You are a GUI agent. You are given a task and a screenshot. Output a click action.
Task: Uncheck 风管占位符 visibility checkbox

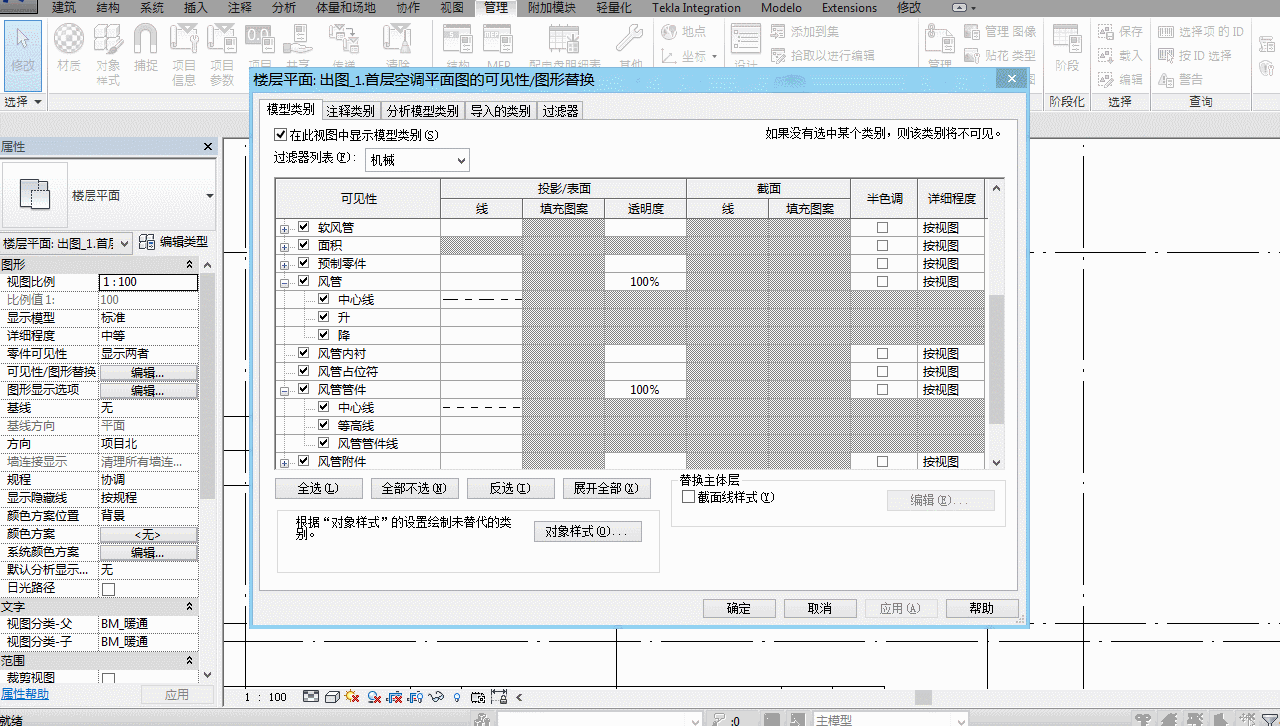pyautogui.click(x=304, y=372)
